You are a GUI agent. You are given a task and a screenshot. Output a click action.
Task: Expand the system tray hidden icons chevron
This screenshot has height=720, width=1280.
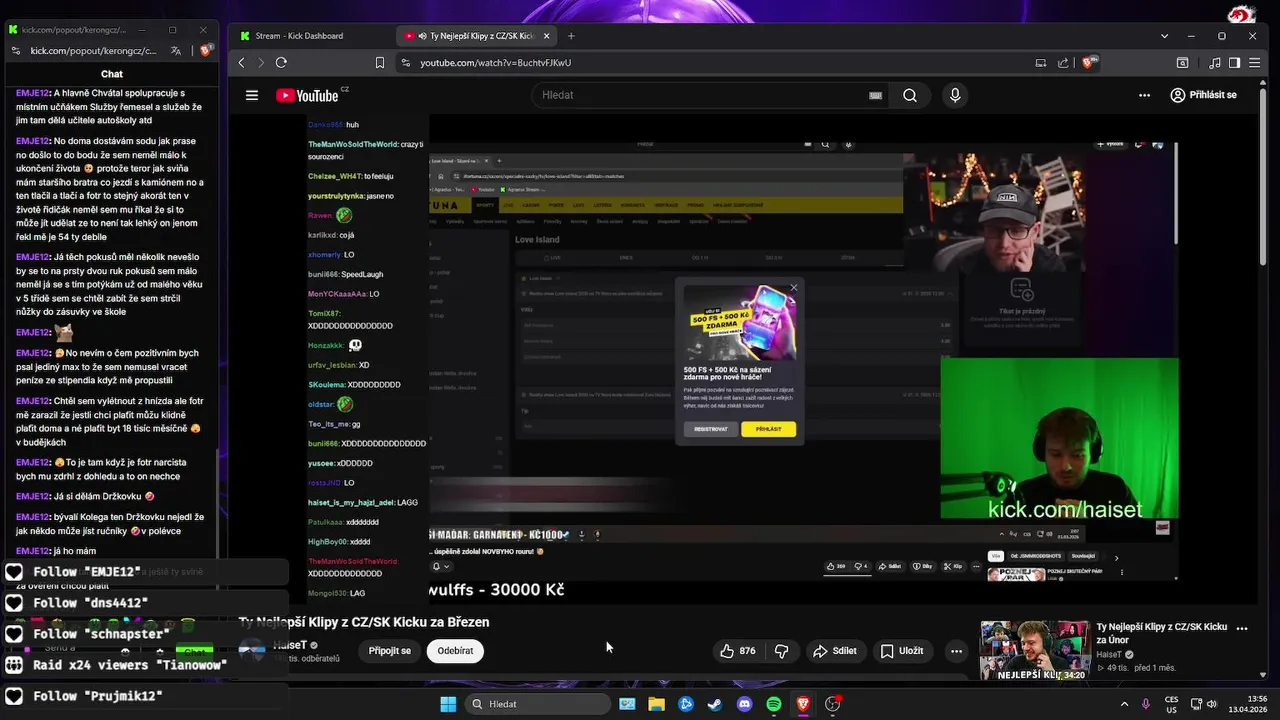pos(1124,704)
